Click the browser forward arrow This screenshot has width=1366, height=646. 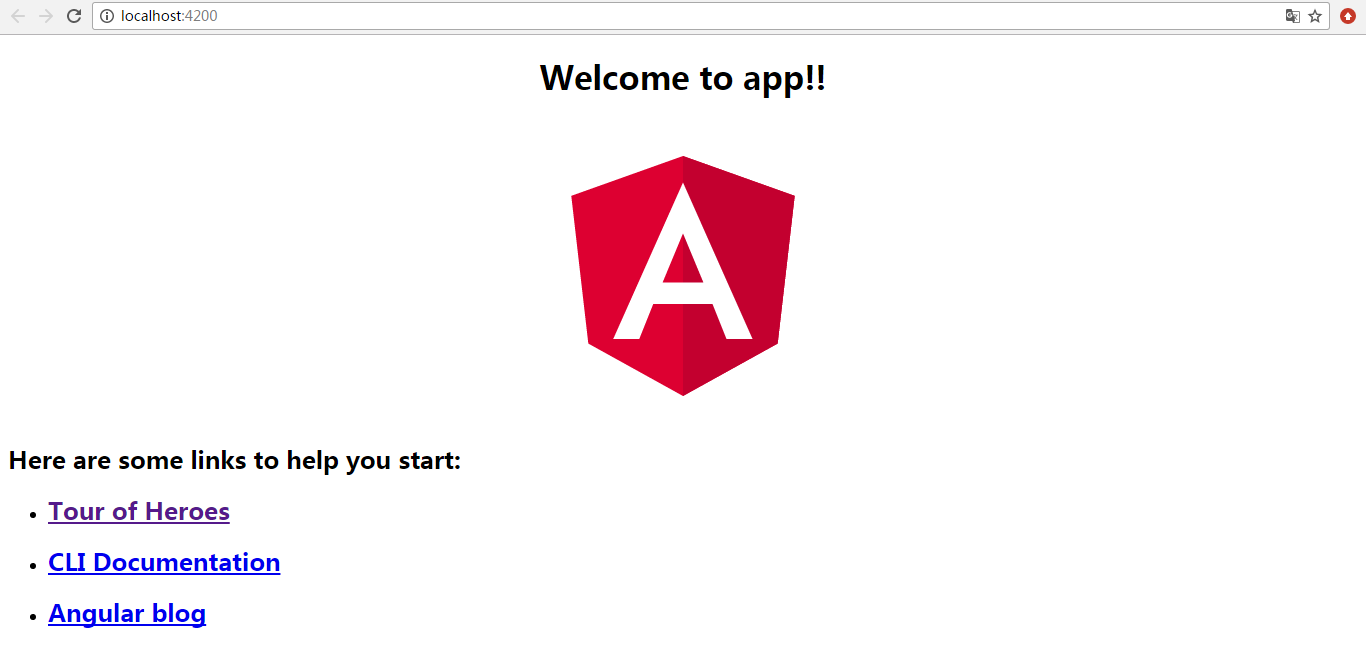pyautogui.click(x=45, y=16)
